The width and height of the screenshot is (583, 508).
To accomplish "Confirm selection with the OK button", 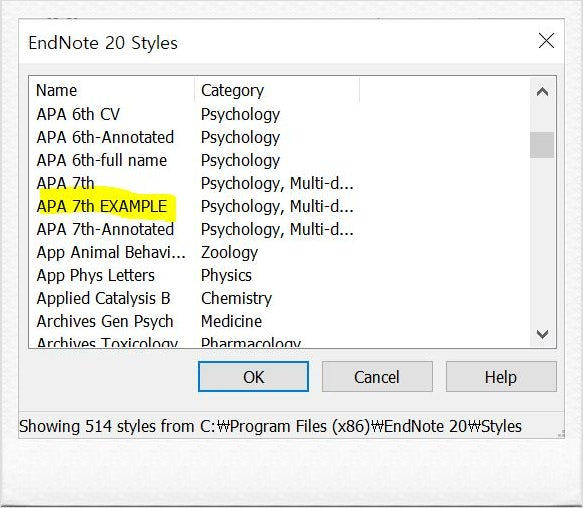I will pos(253,377).
